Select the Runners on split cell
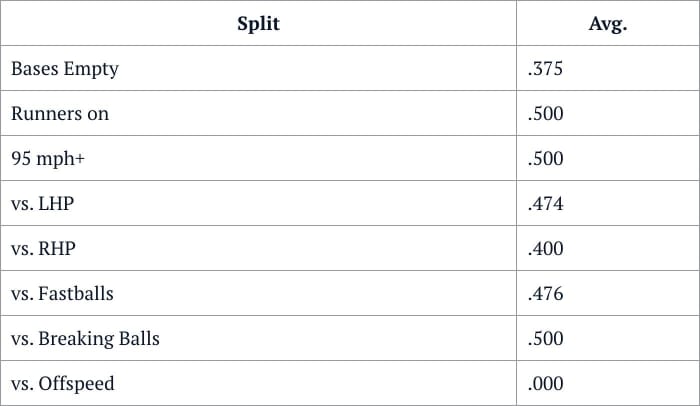700x406 pixels. (60, 114)
